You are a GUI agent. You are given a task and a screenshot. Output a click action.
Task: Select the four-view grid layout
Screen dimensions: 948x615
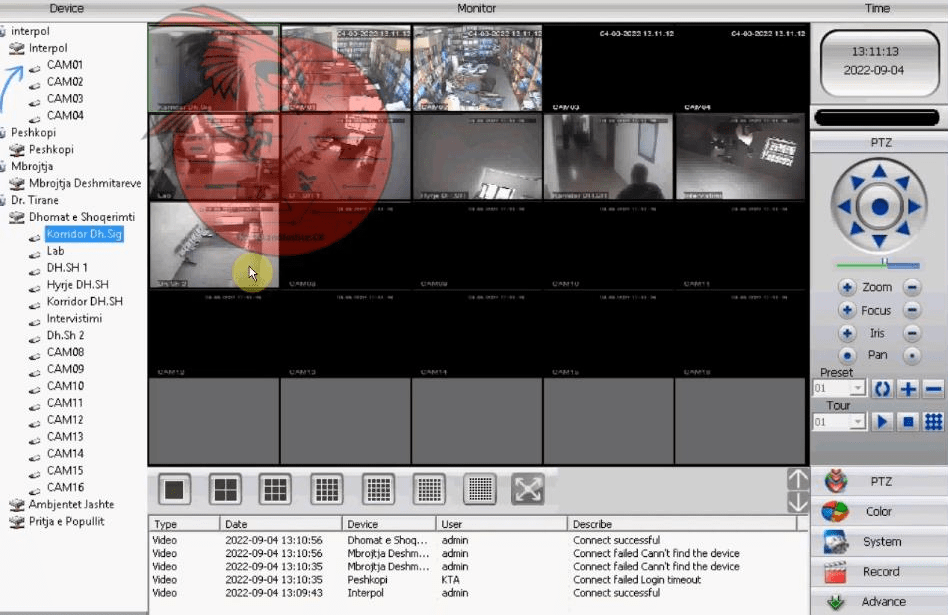226,489
